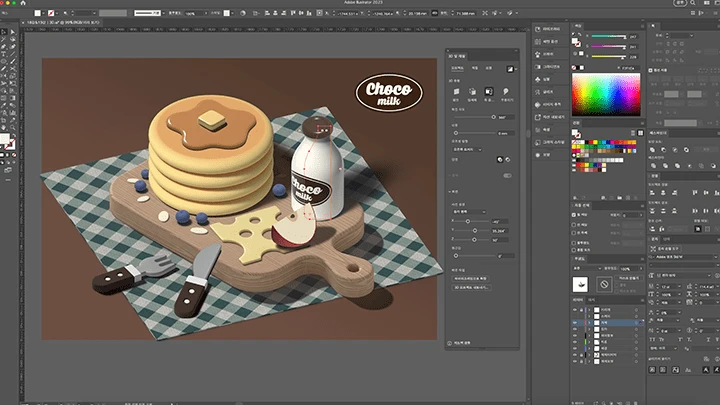The image size is (720, 405).
Task: Click the search icon at top right
Action: 692,3
